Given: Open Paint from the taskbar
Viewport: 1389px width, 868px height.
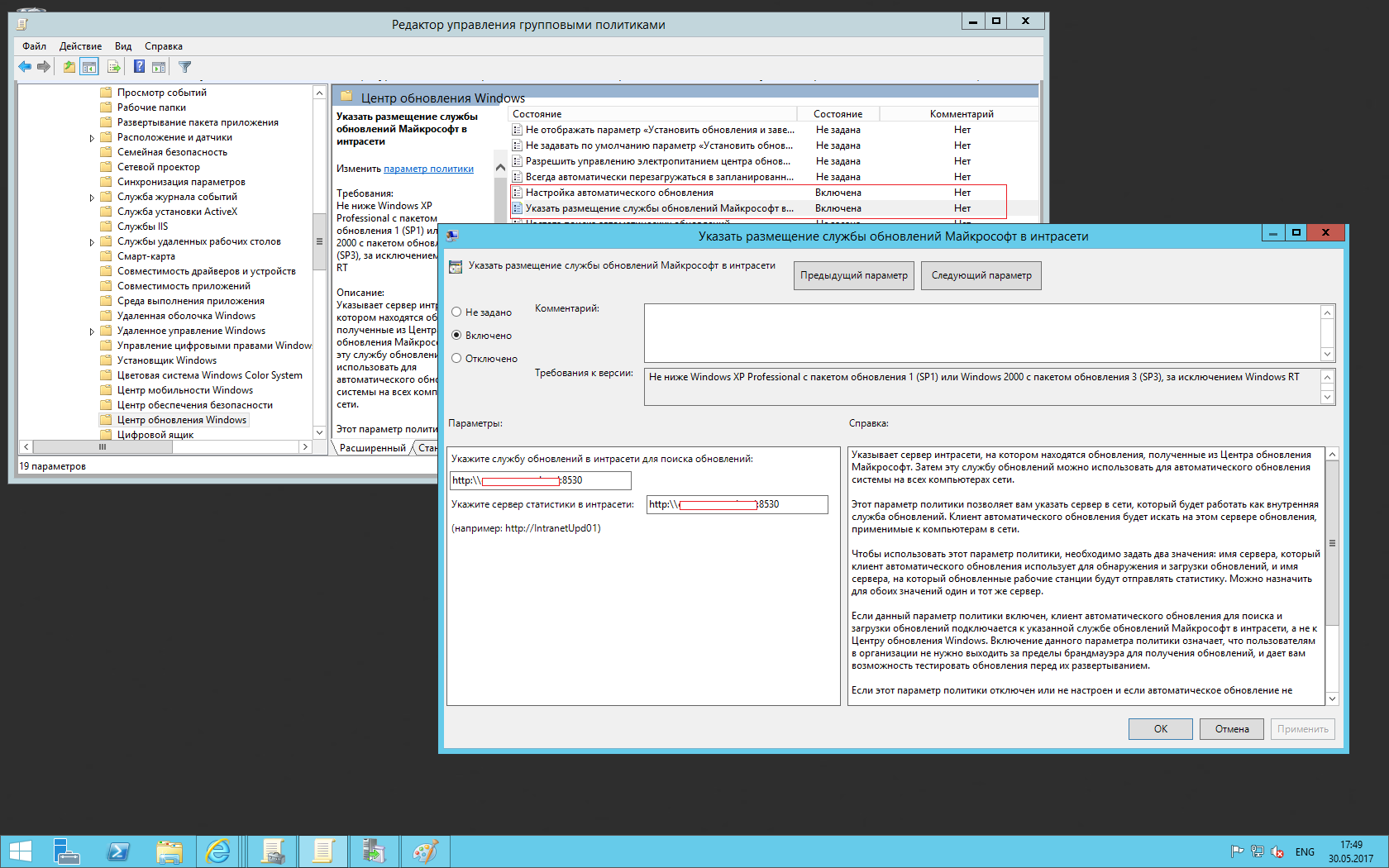Looking at the screenshot, I should pyautogui.click(x=425, y=851).
